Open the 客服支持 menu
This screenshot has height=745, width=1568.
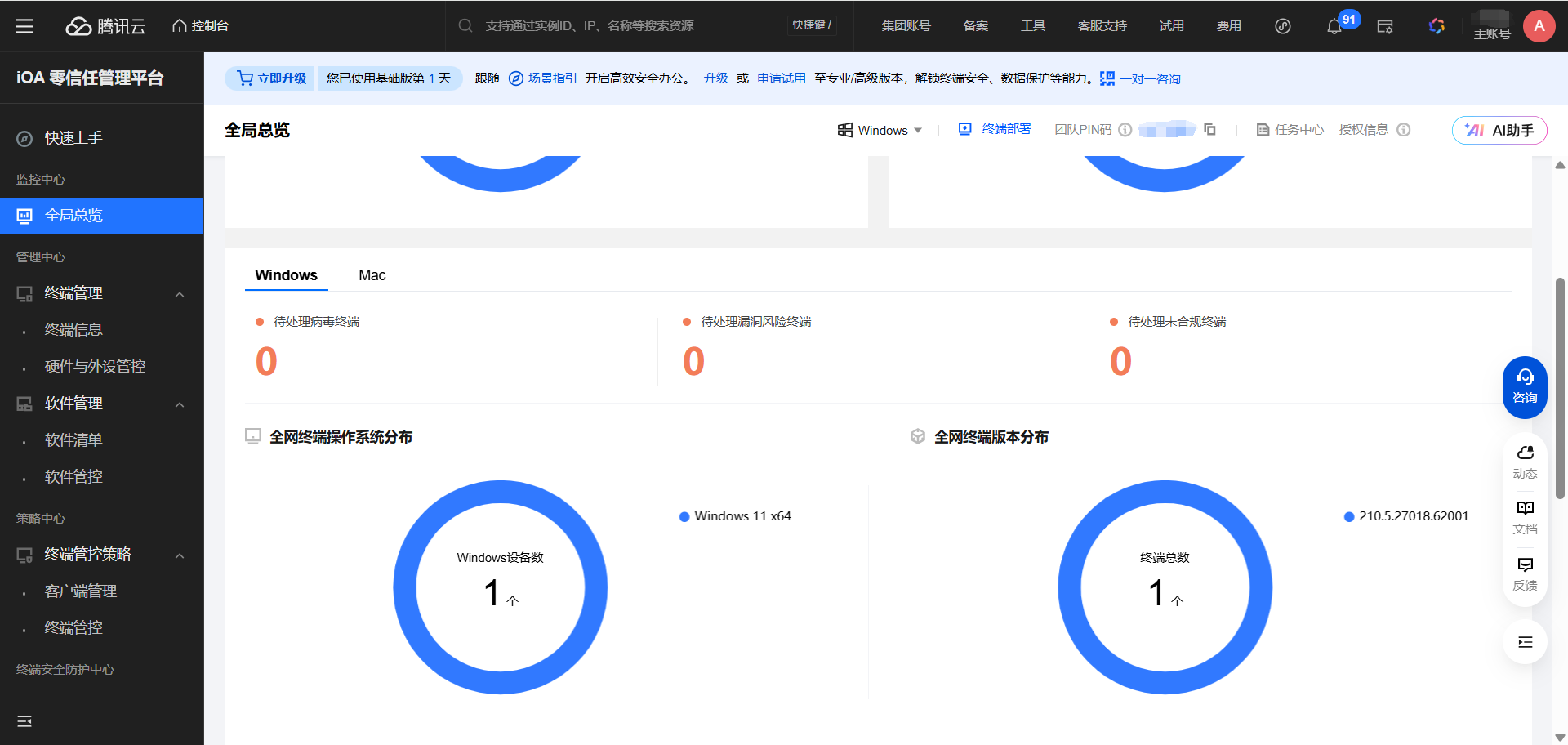[x=1102, y=26]
